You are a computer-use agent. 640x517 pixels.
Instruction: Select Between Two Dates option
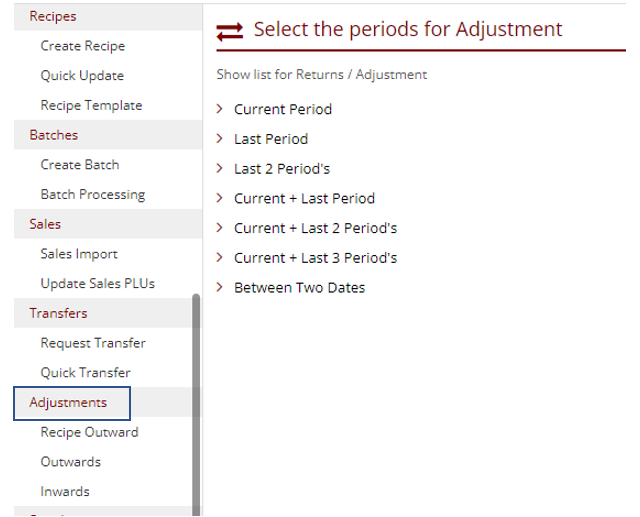click(299, 288)
